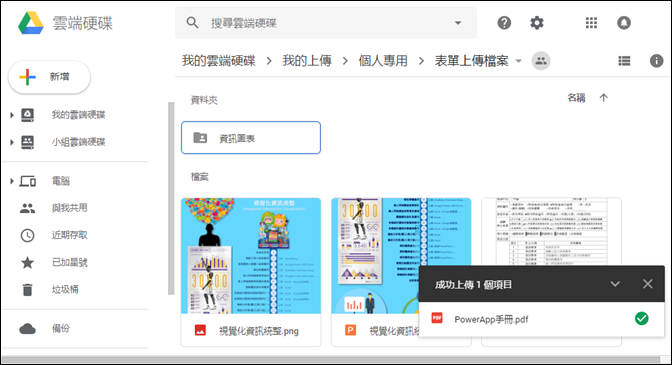The width and height of the screenshot is (672, 365).
Task: Open the help question mark icon
Action: (x=504, y=22)
